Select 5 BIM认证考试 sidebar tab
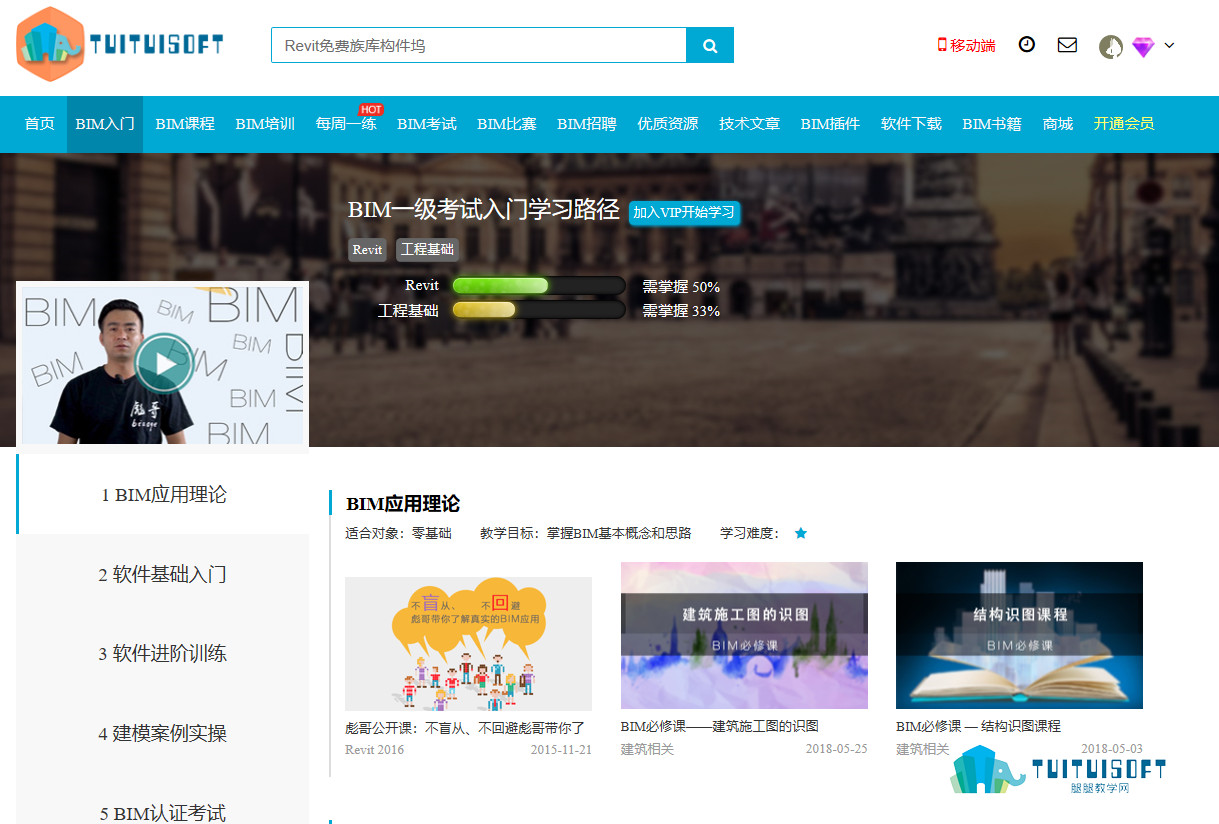The width and height of the screenshot is (1219, 824). pos(163,812)
